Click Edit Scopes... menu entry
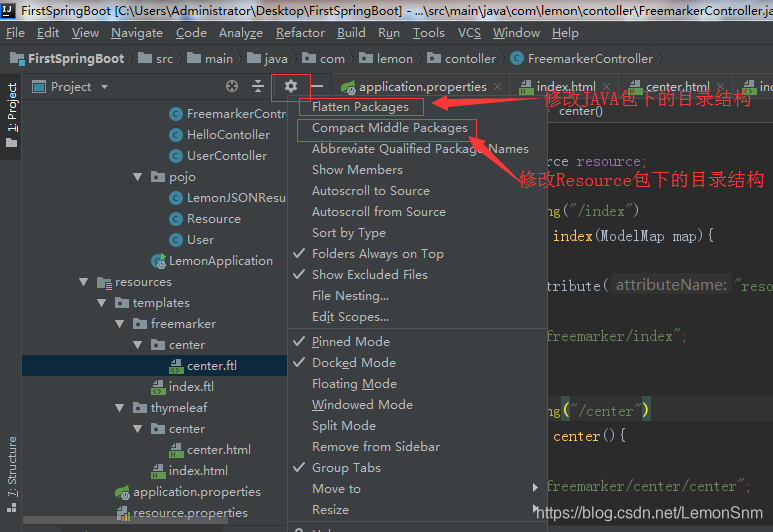Viewport: 773px width, 532px height. (x=350, y=317)
